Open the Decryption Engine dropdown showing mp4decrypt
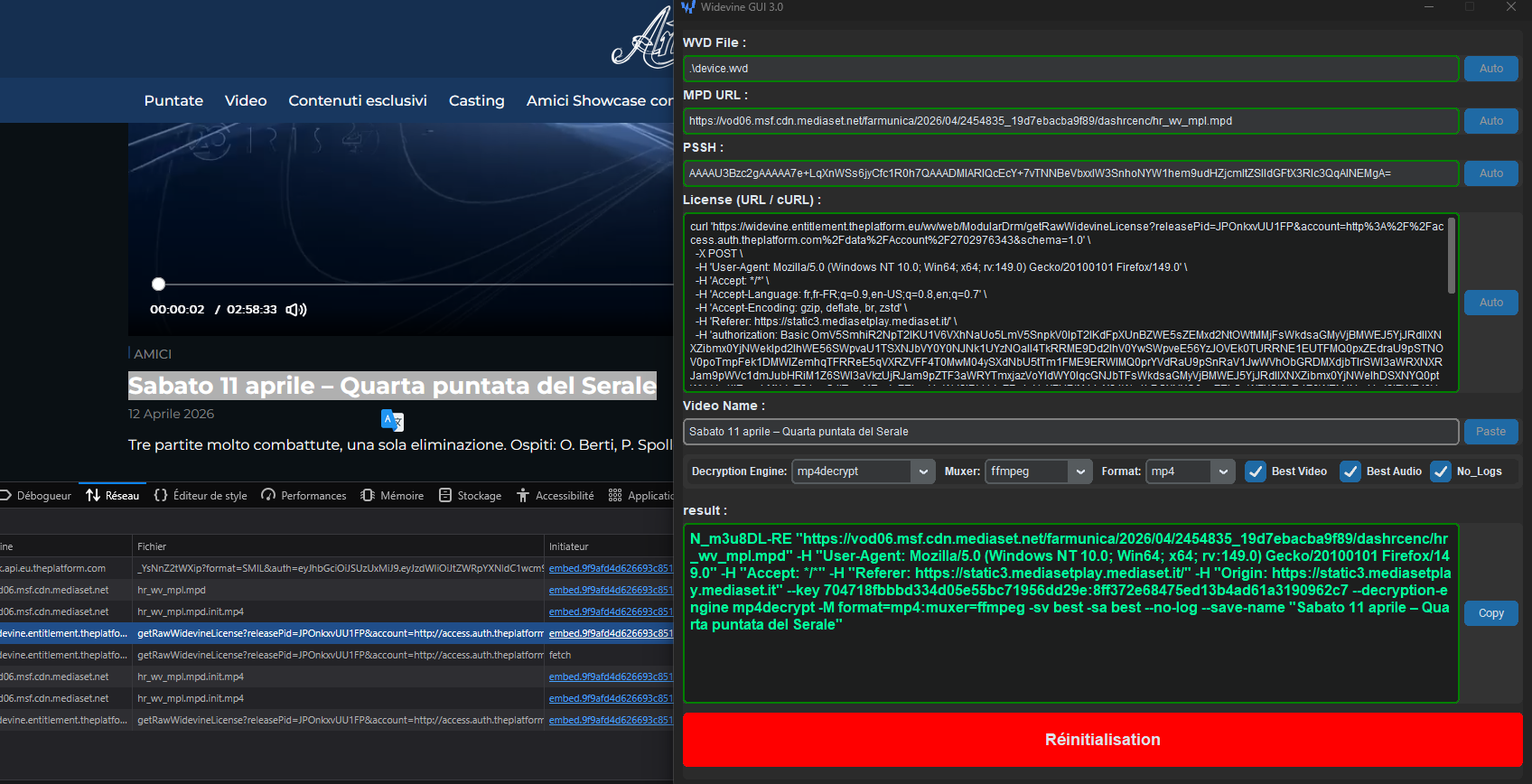1532x784 pixels. pyautogui.click(x=864, y=471)
